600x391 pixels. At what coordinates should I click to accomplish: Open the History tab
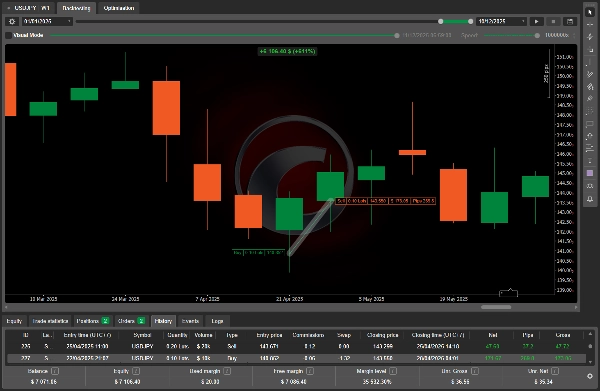163,321
